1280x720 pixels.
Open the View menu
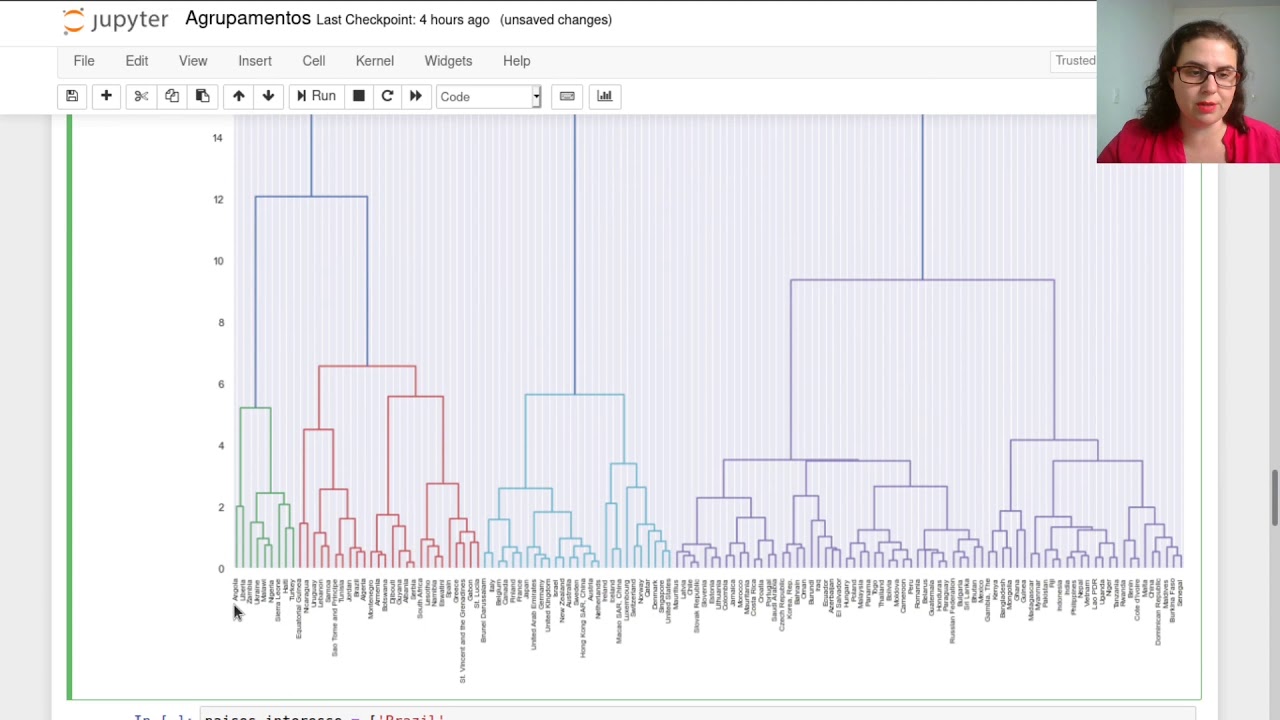tap(193, 61)
